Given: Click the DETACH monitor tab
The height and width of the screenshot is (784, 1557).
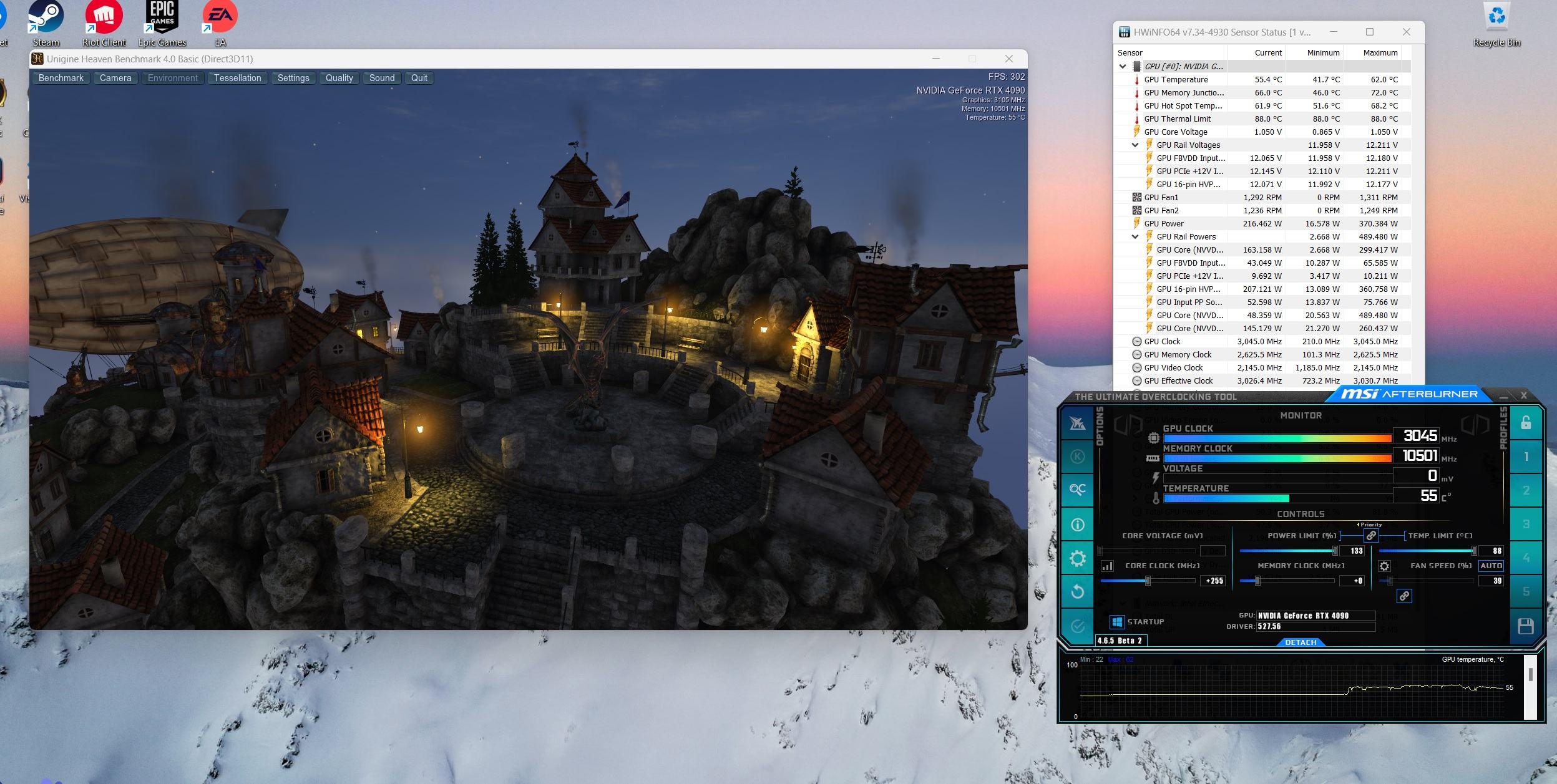Looking at the screenshot, I should point(1301,642).
